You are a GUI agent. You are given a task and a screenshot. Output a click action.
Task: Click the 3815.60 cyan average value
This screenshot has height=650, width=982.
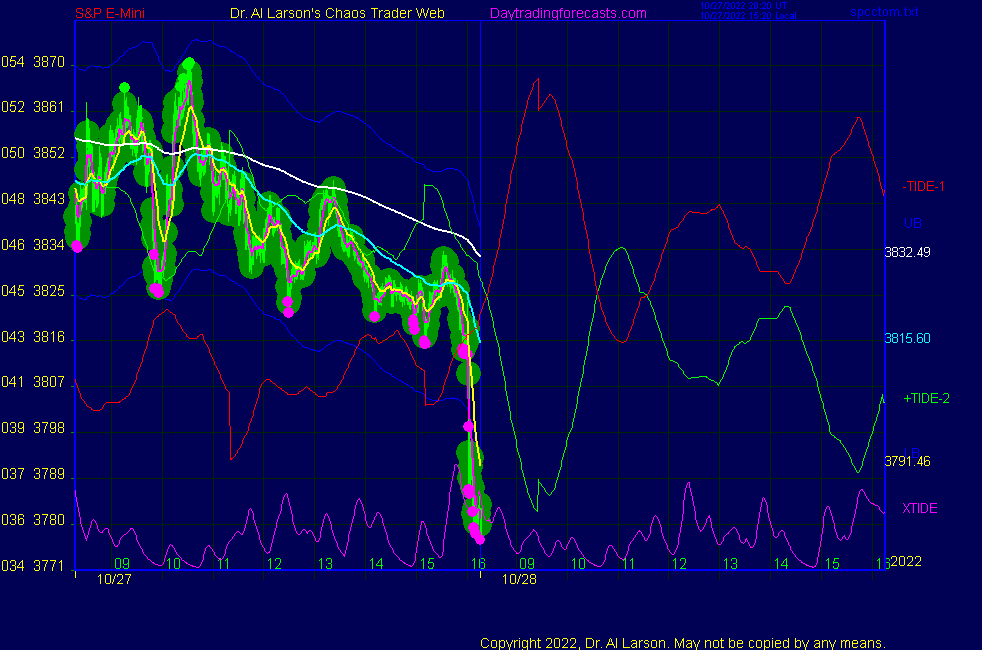coord(907,339)
